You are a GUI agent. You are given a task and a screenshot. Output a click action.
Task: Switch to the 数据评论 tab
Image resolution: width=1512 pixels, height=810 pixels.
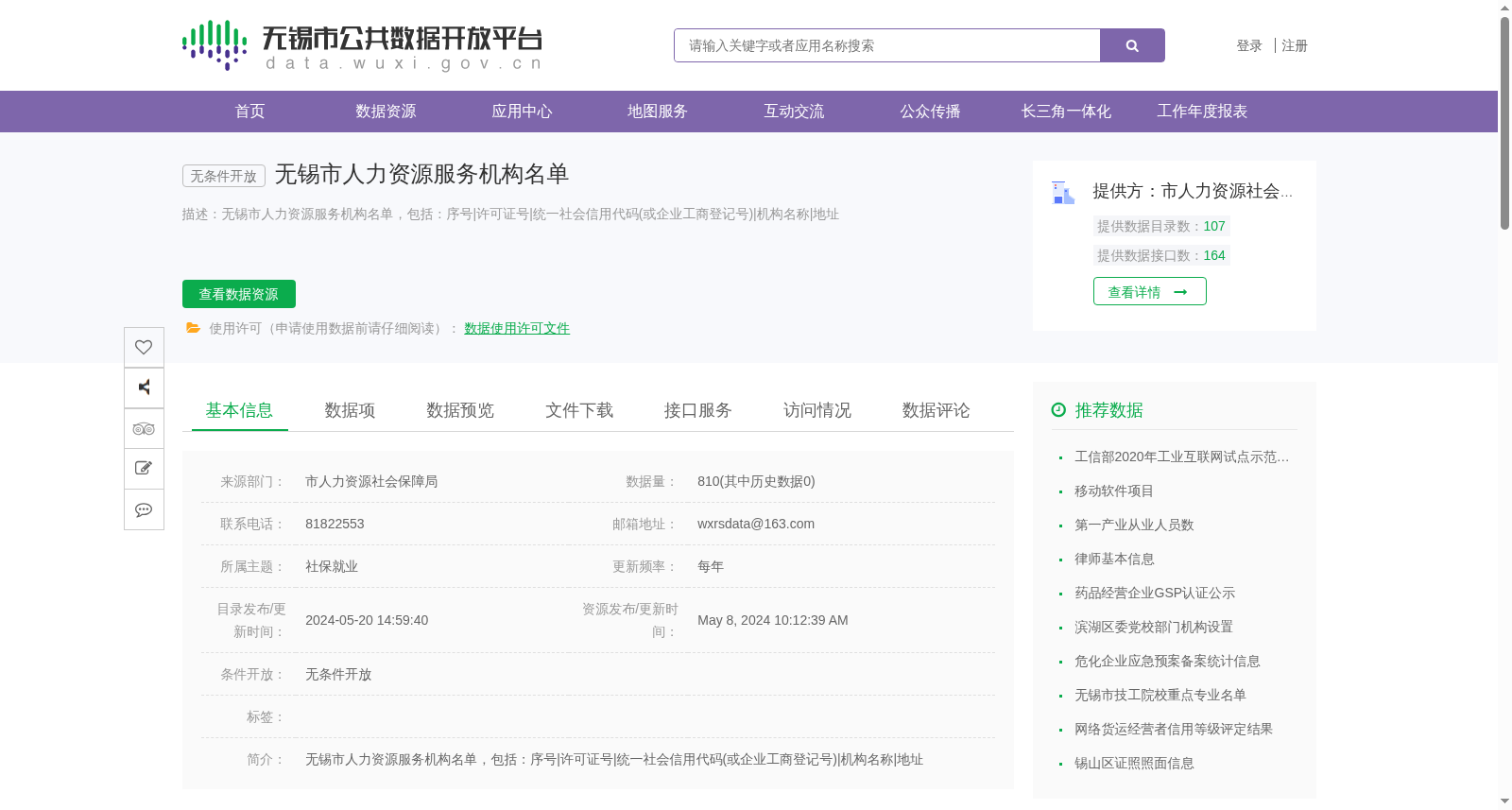[x=936, y=410]
